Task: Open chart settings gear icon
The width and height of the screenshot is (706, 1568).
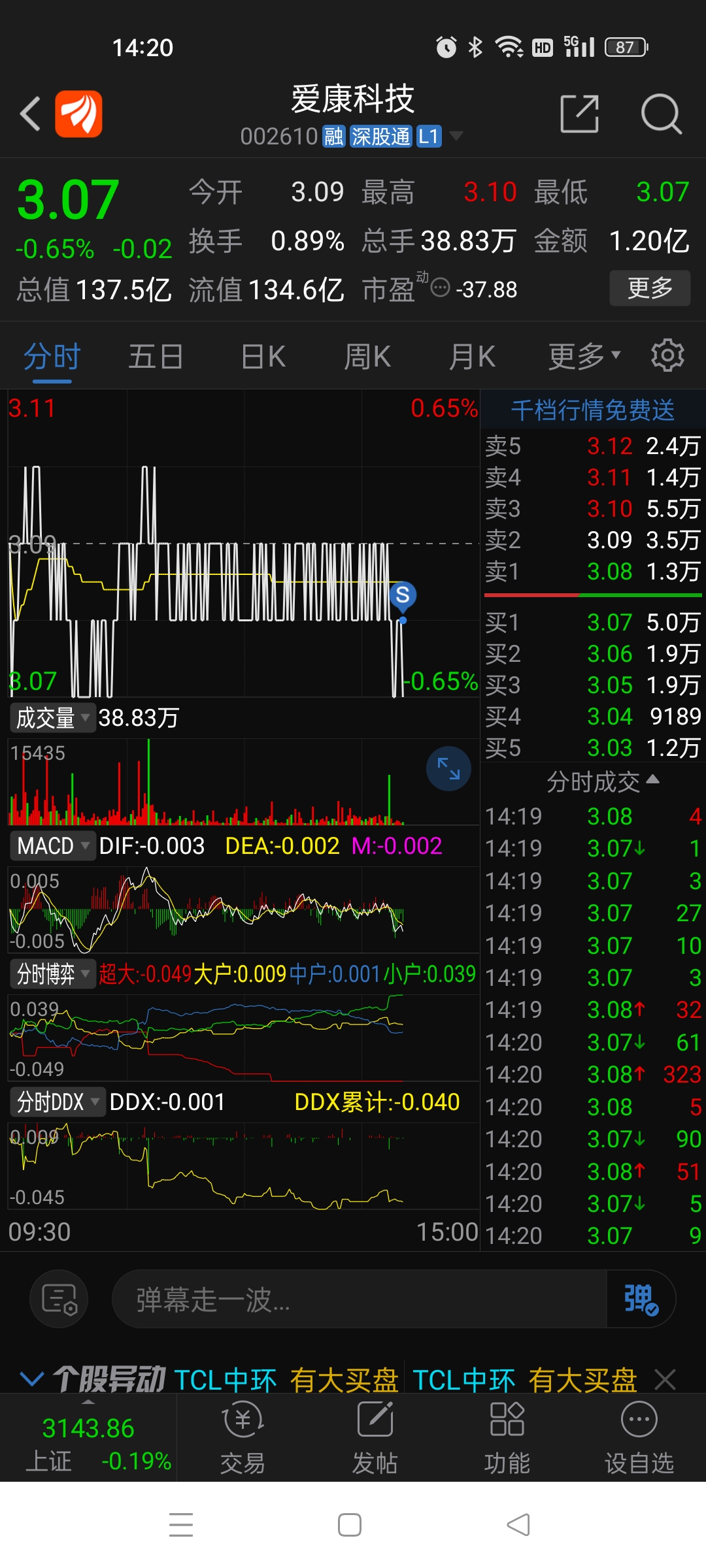Action: (x=667, y=355)
